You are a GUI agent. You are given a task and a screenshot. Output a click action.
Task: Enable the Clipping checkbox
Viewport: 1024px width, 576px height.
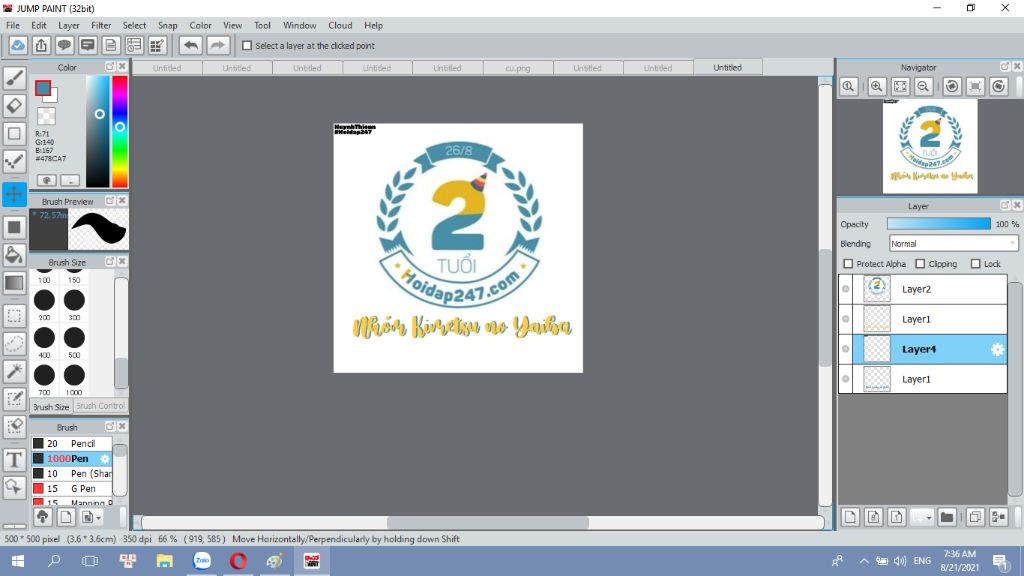coord(920,264)
